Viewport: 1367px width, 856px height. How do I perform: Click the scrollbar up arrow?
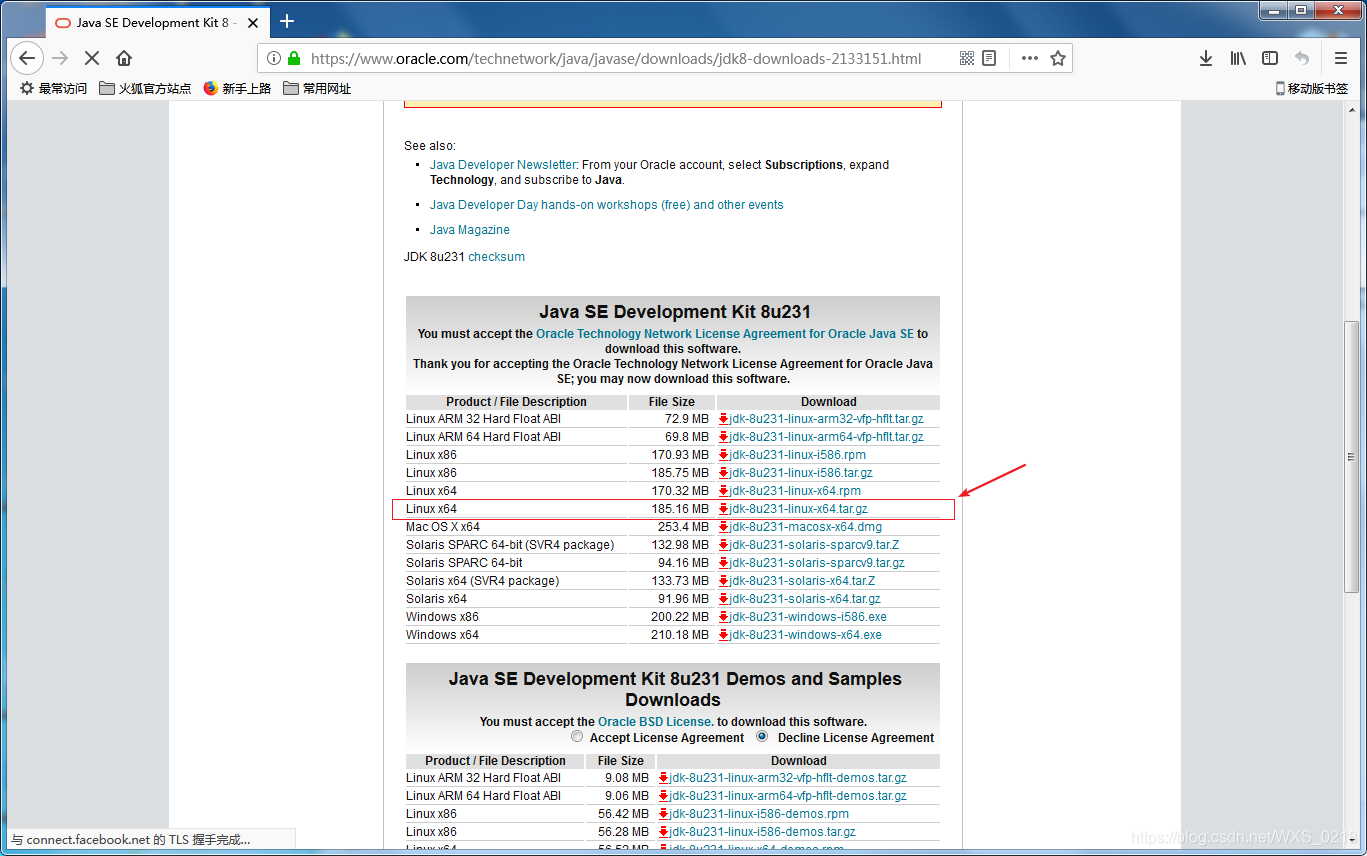1352,108
